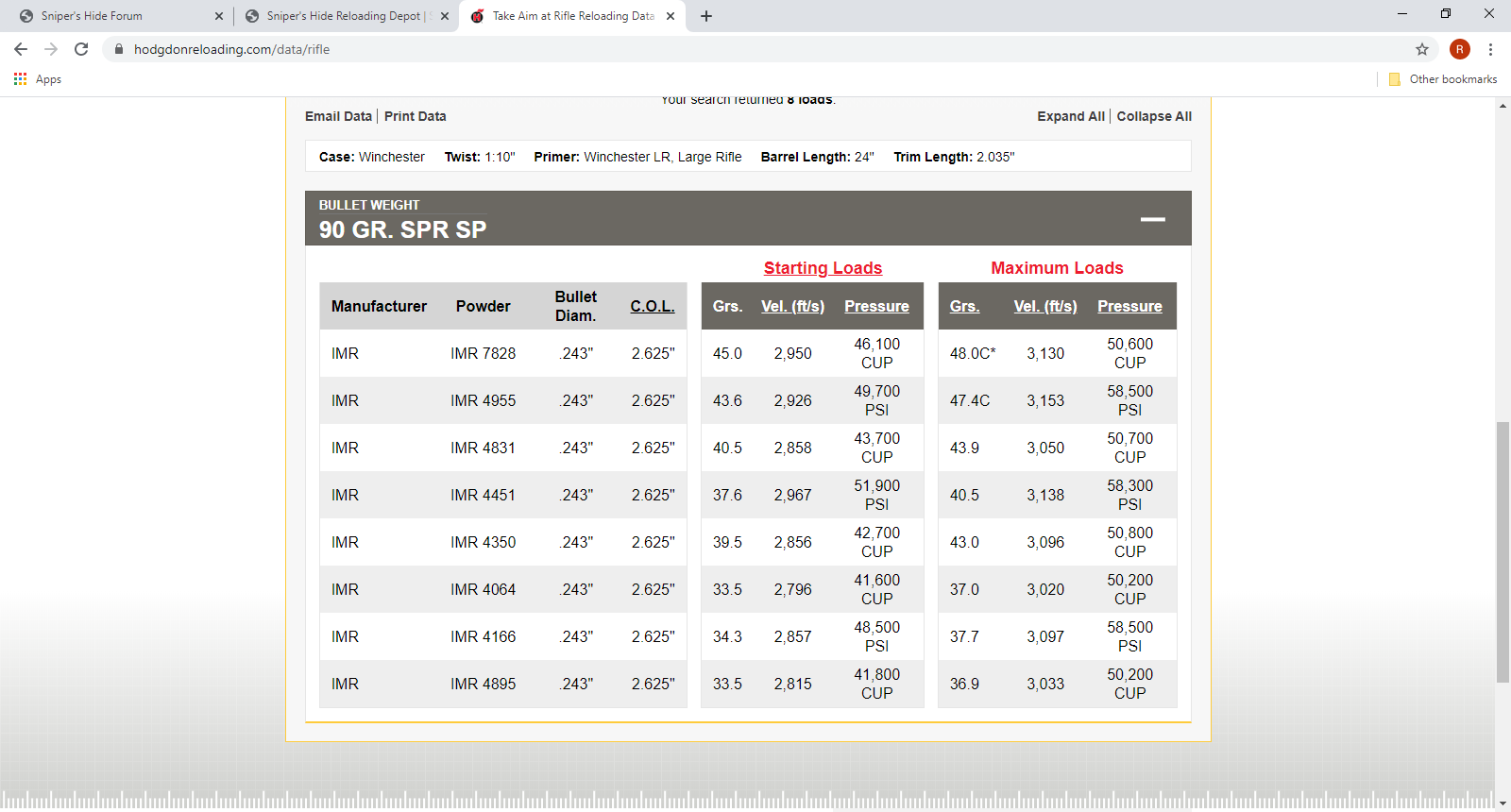Click starting loads Vel. (ft/s) header

(793, 306)
